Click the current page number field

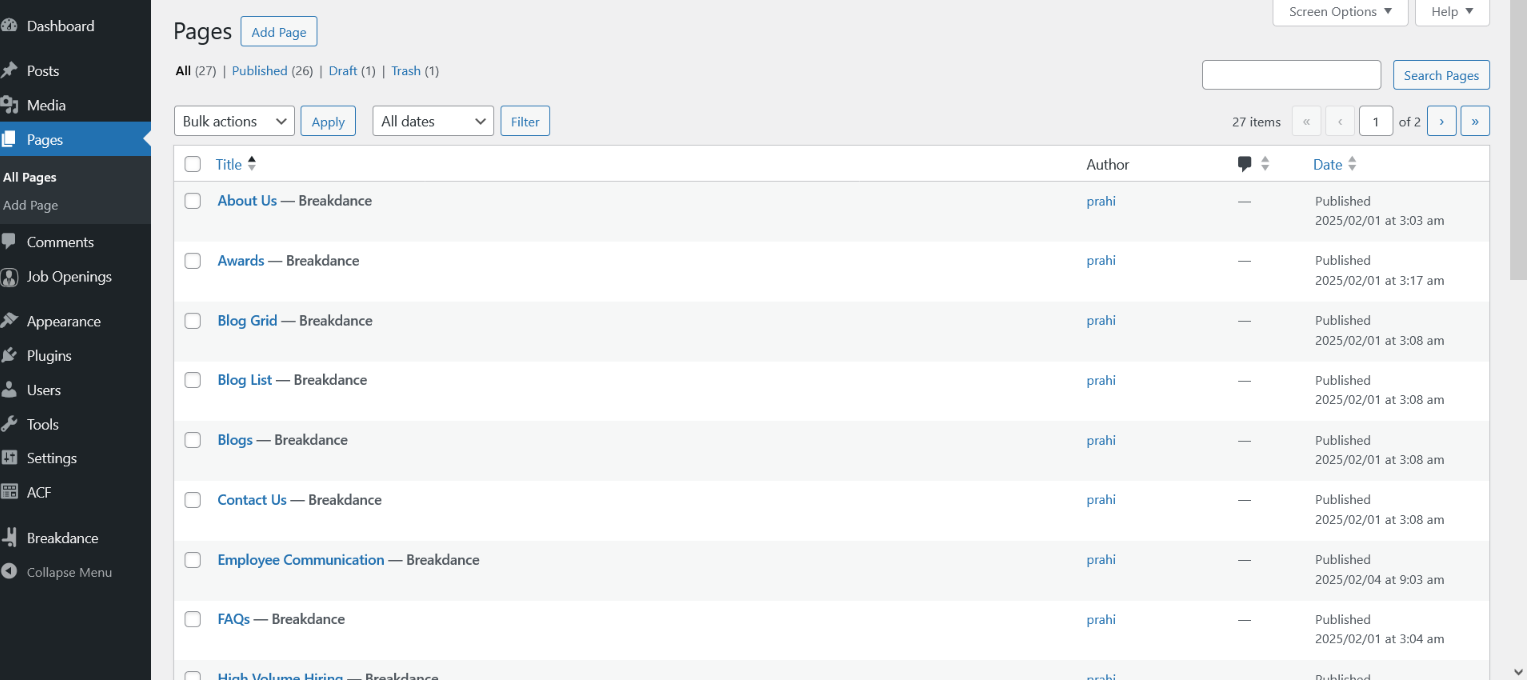pos(1376,121)
